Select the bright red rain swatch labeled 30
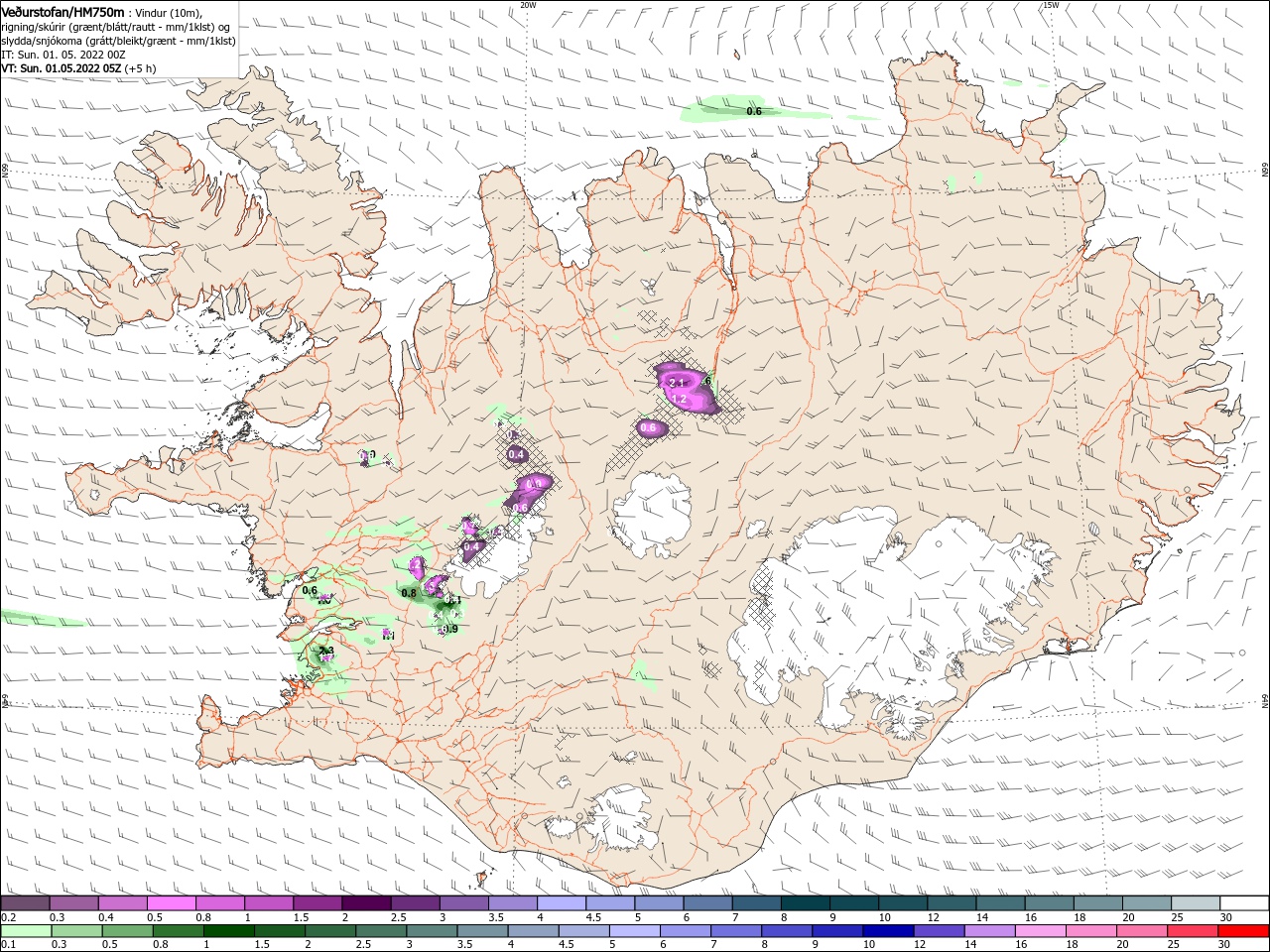The width and height of the screenshot is (1270, 952). [x=1243, y=931]
